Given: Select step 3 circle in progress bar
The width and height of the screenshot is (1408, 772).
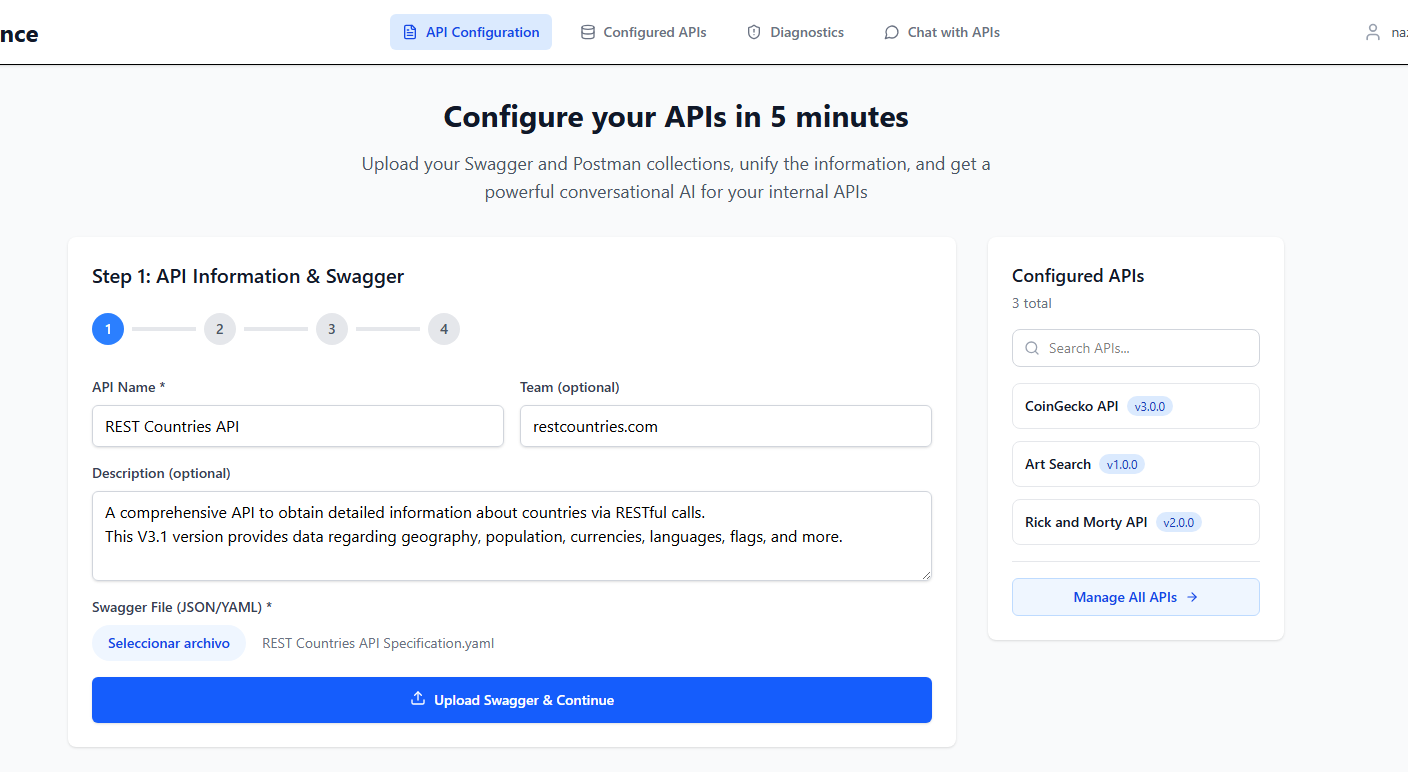Looking at the screenshot, I should pos(332,329).
